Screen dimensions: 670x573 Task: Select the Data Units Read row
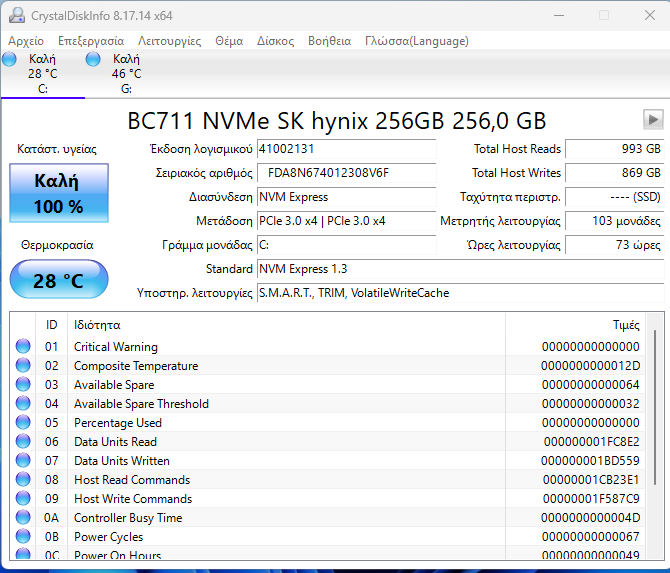328,442
